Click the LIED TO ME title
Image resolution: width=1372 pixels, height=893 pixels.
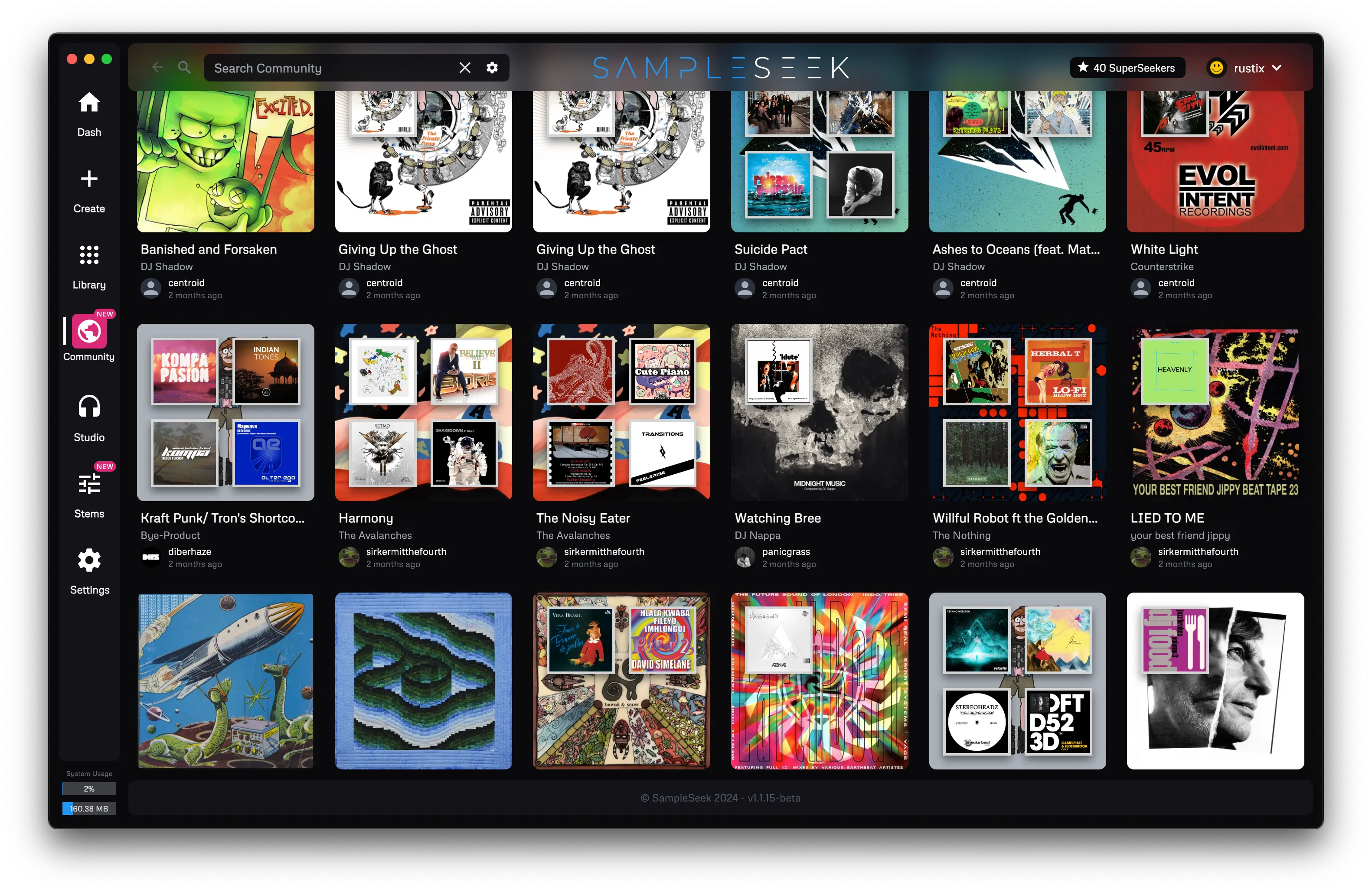point(1167,518)
